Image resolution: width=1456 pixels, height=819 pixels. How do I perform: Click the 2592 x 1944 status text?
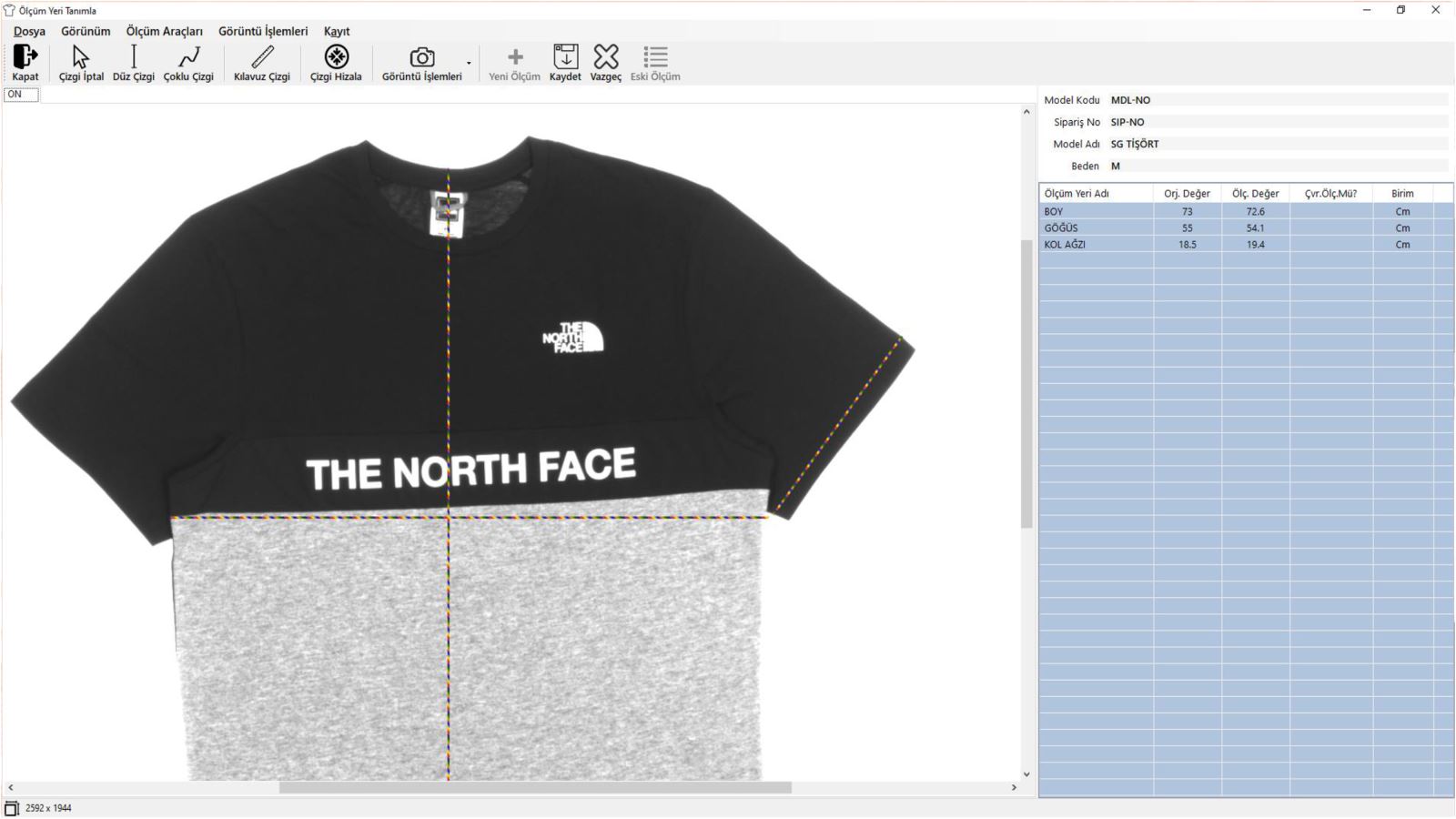(48, 808)
